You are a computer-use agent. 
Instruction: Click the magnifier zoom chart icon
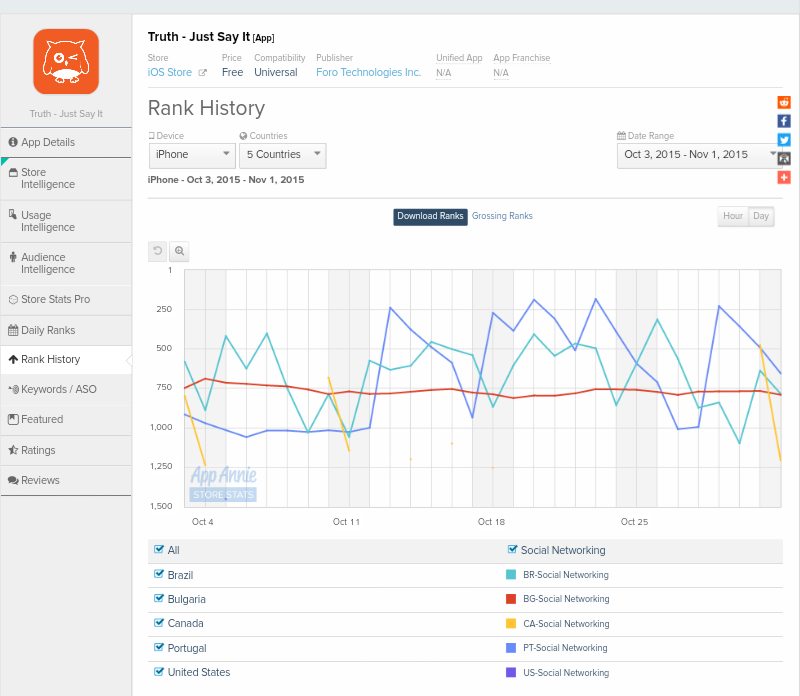[180, 251]
